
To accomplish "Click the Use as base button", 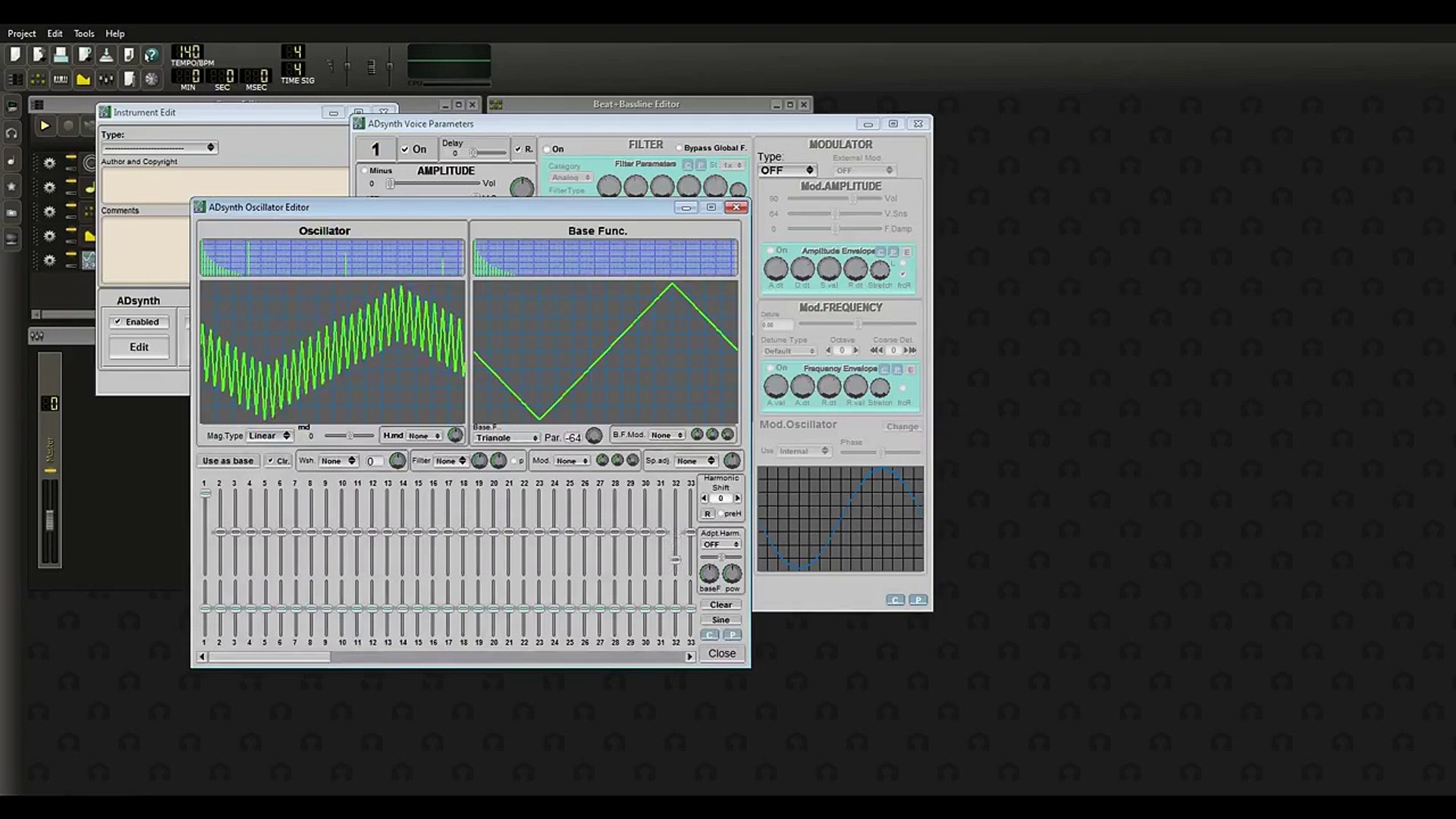I will point(228,461).
